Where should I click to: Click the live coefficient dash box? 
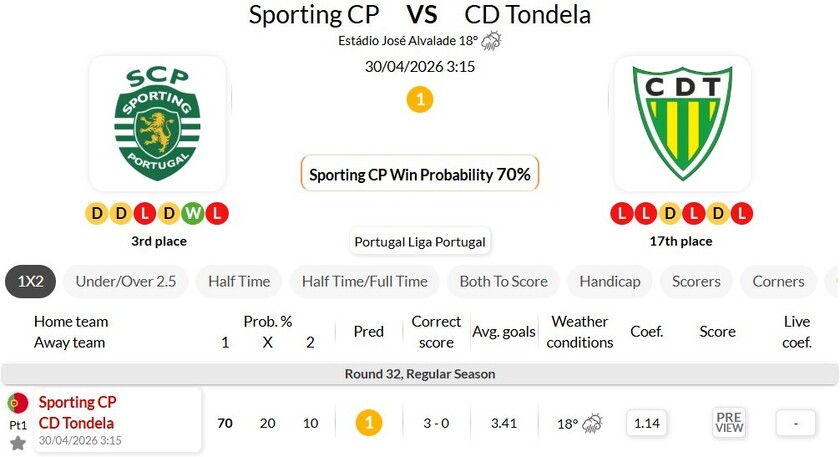tap(796, 423)
